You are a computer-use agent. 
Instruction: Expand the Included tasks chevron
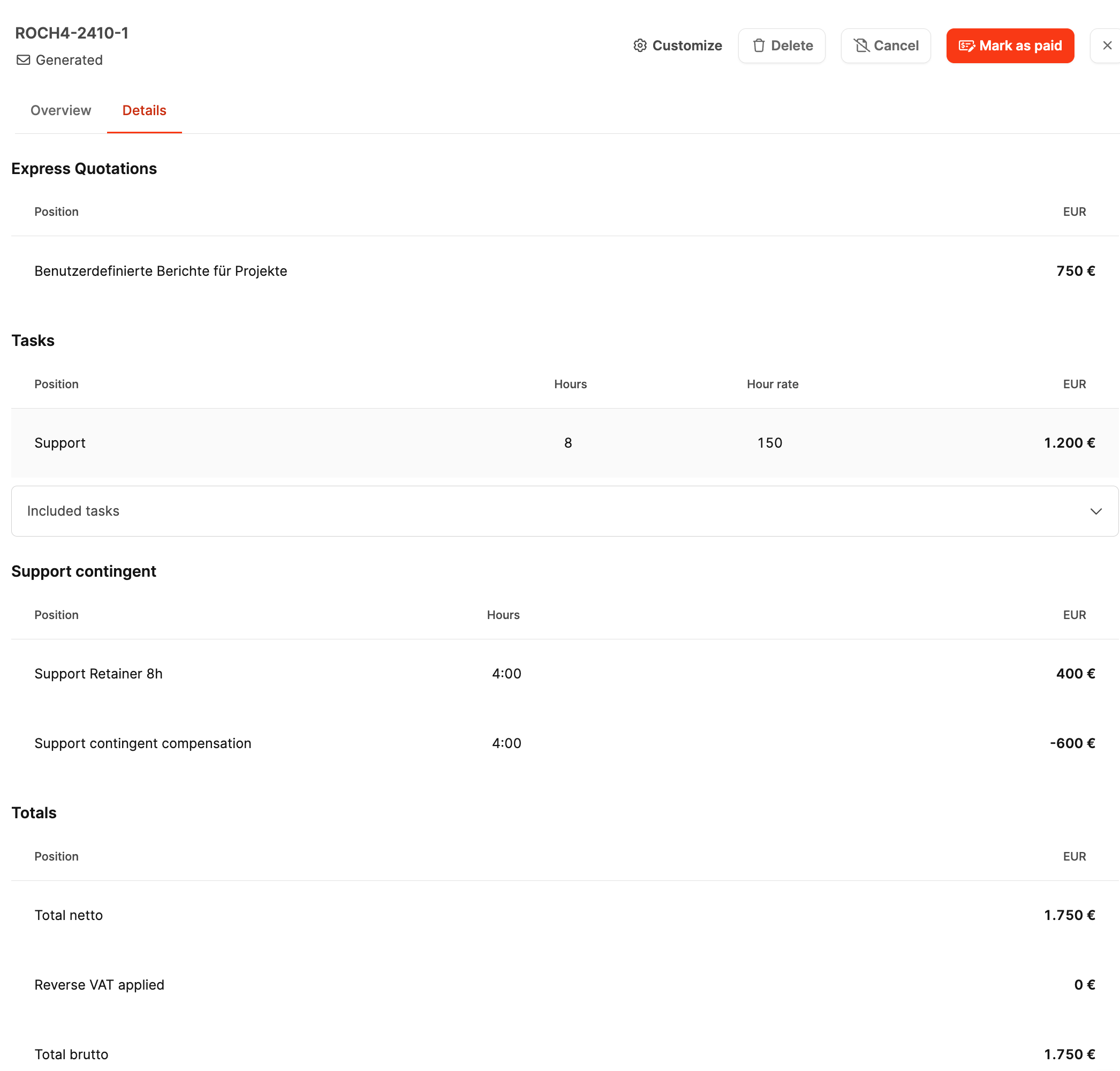click(1095, 511)
